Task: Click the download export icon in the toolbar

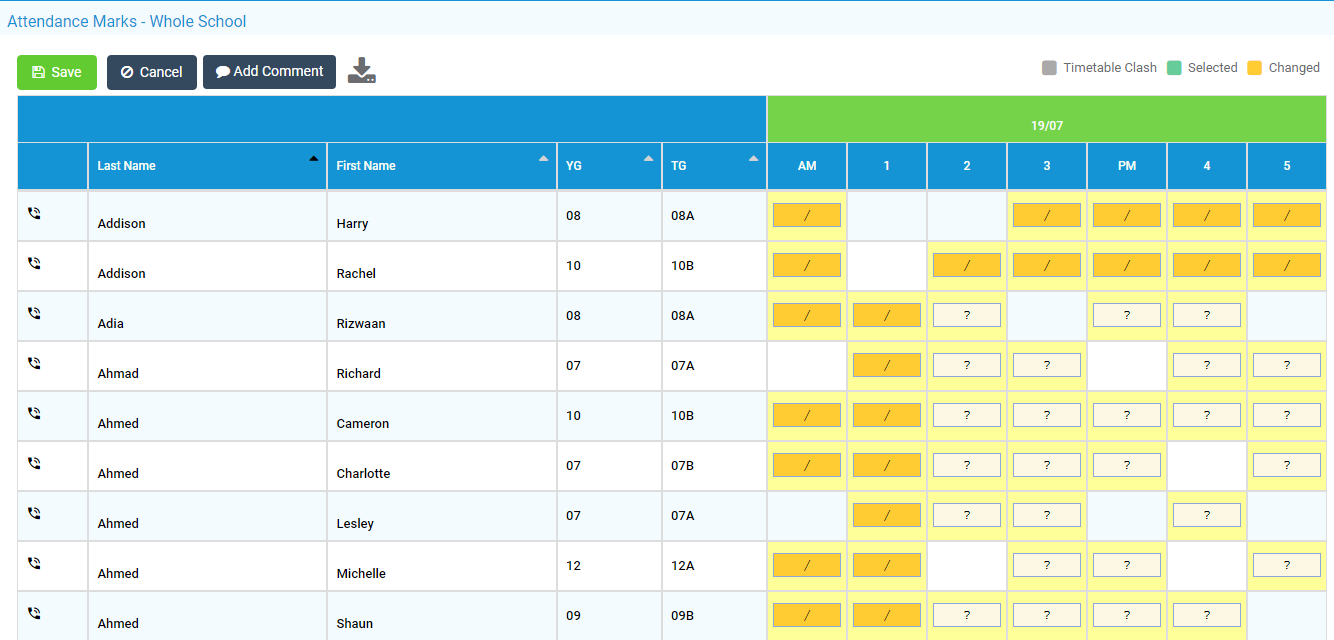Action: tap(362, 70)
